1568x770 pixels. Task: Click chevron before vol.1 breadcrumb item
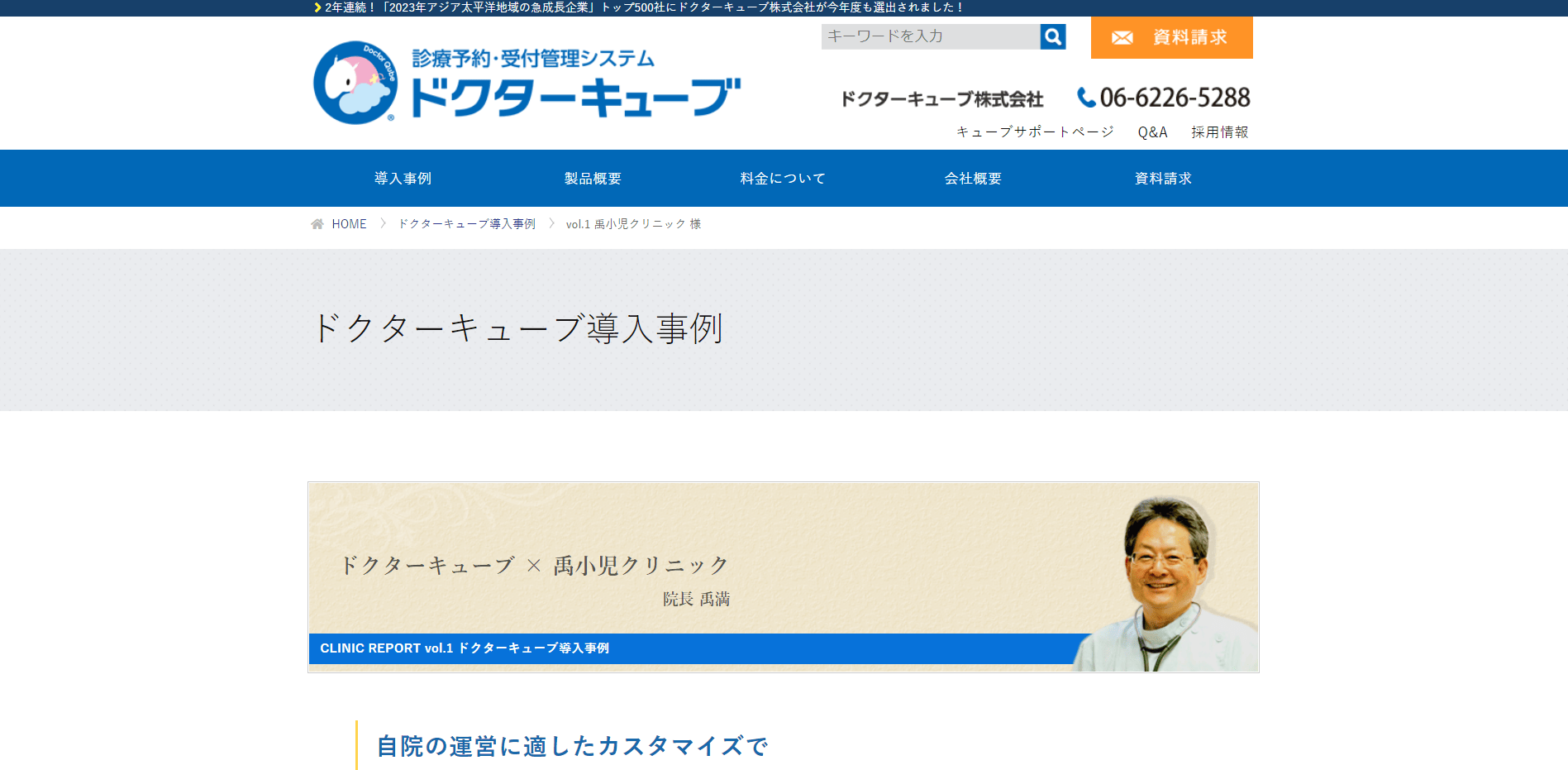click(551, 223)
